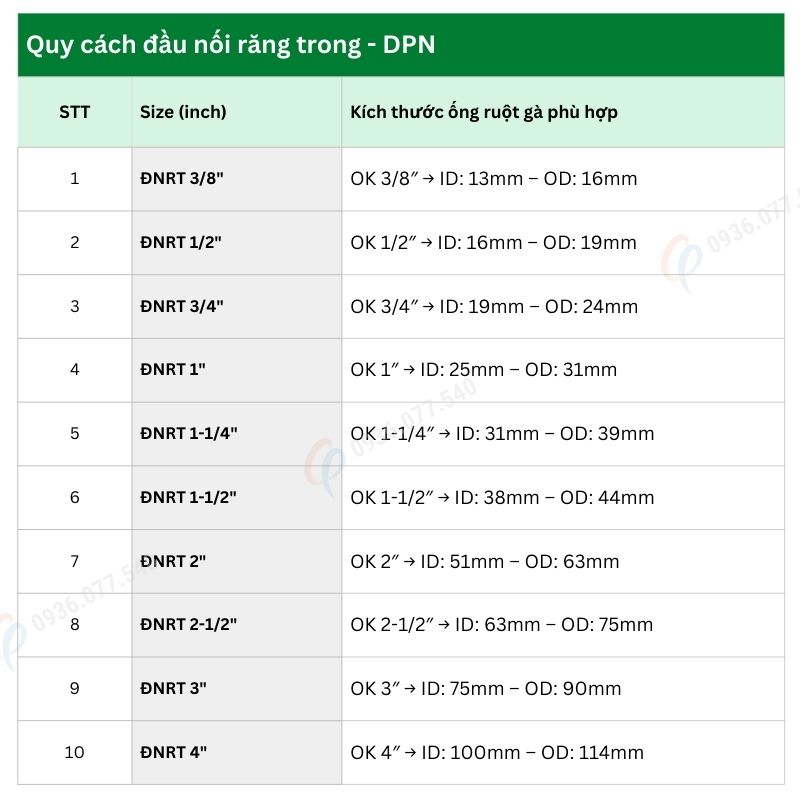Select the ĐNRT 1/2" size cell

[x=181, y=243]
